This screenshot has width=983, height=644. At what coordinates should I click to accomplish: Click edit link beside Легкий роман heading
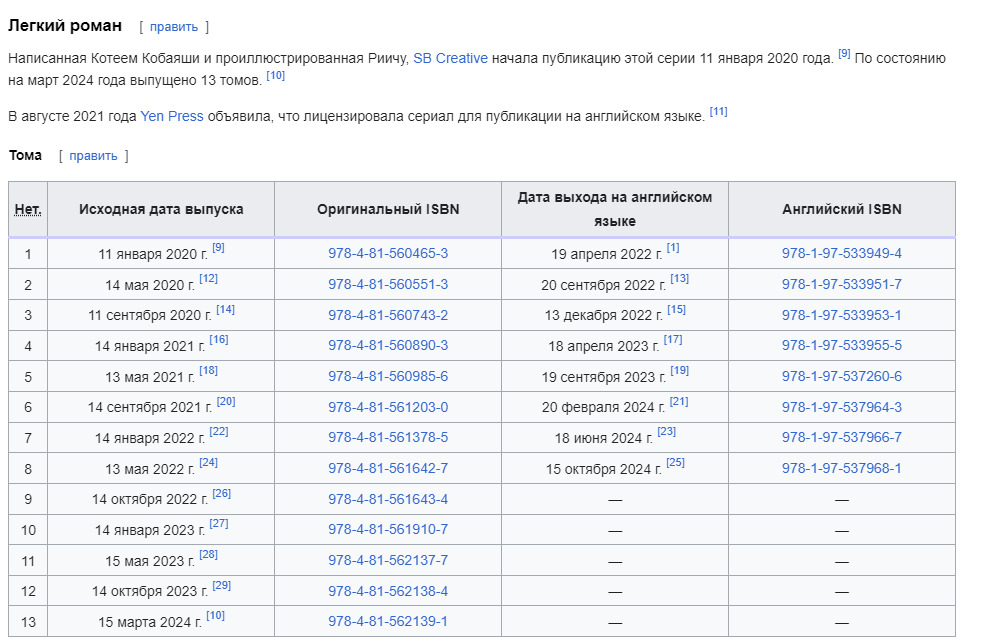(x=174, y=27)
